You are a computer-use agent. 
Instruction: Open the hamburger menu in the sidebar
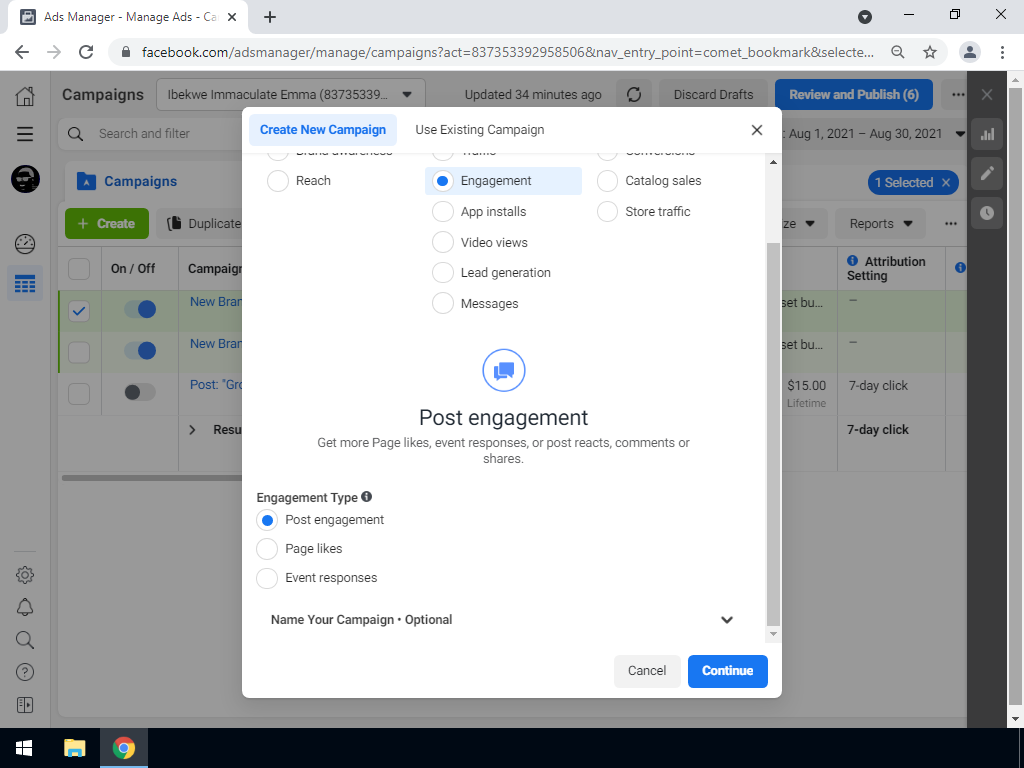(x=25, y=134)
